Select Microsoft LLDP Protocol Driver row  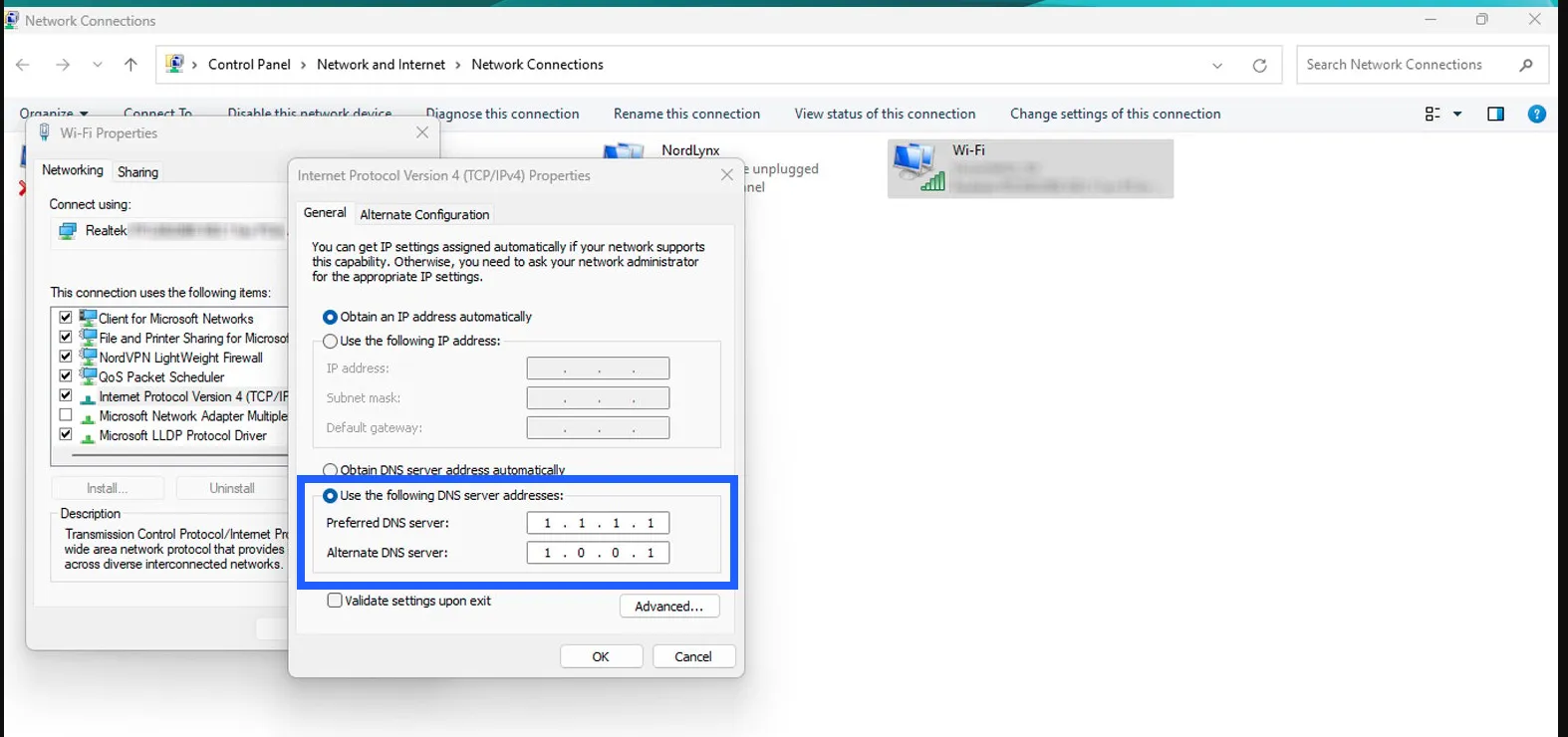click(182, 436)
